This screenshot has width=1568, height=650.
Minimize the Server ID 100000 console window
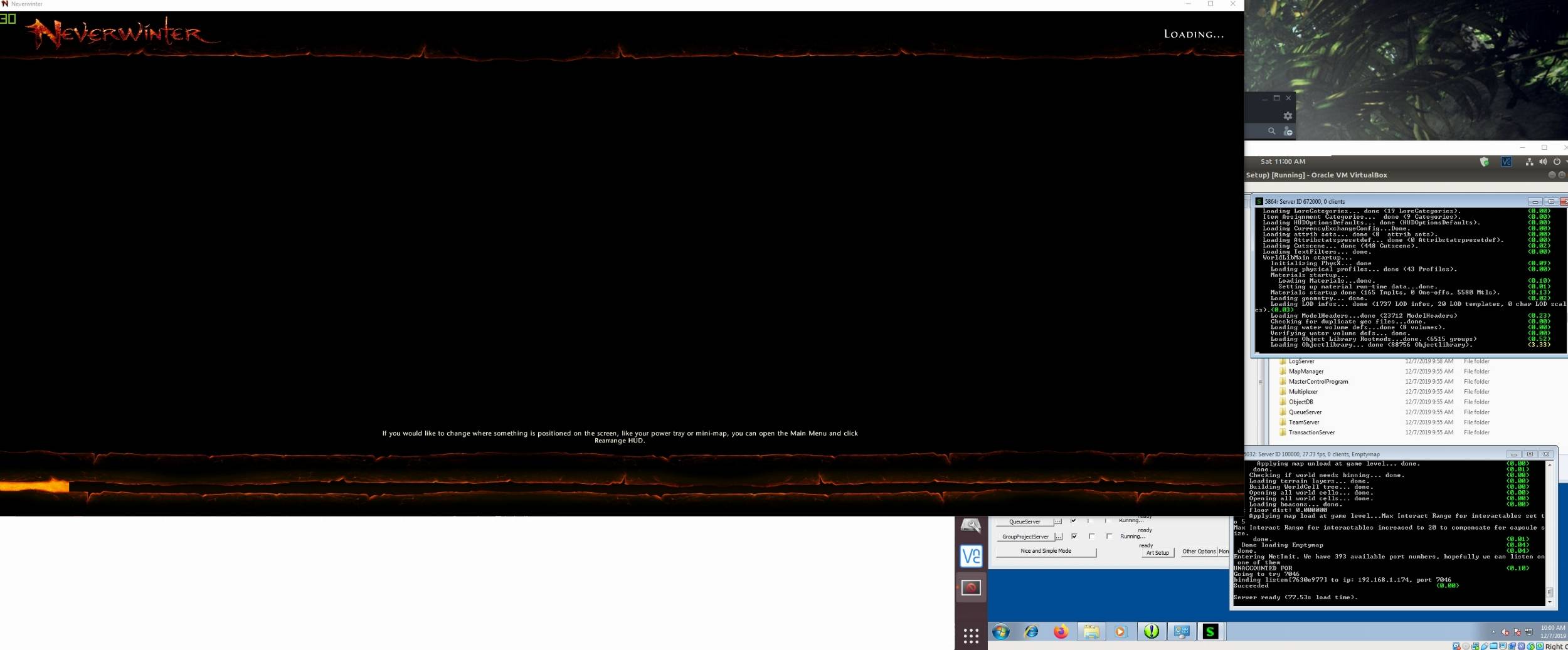coord(1513,454)
